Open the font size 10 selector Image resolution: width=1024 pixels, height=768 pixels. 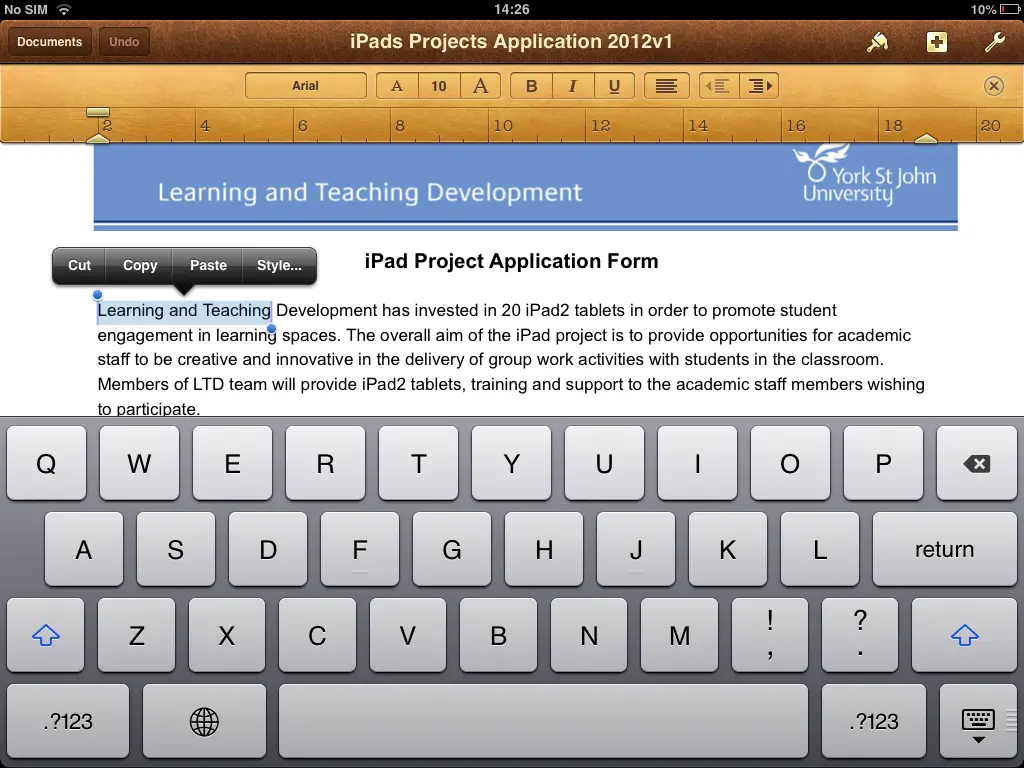coord(439,86)
